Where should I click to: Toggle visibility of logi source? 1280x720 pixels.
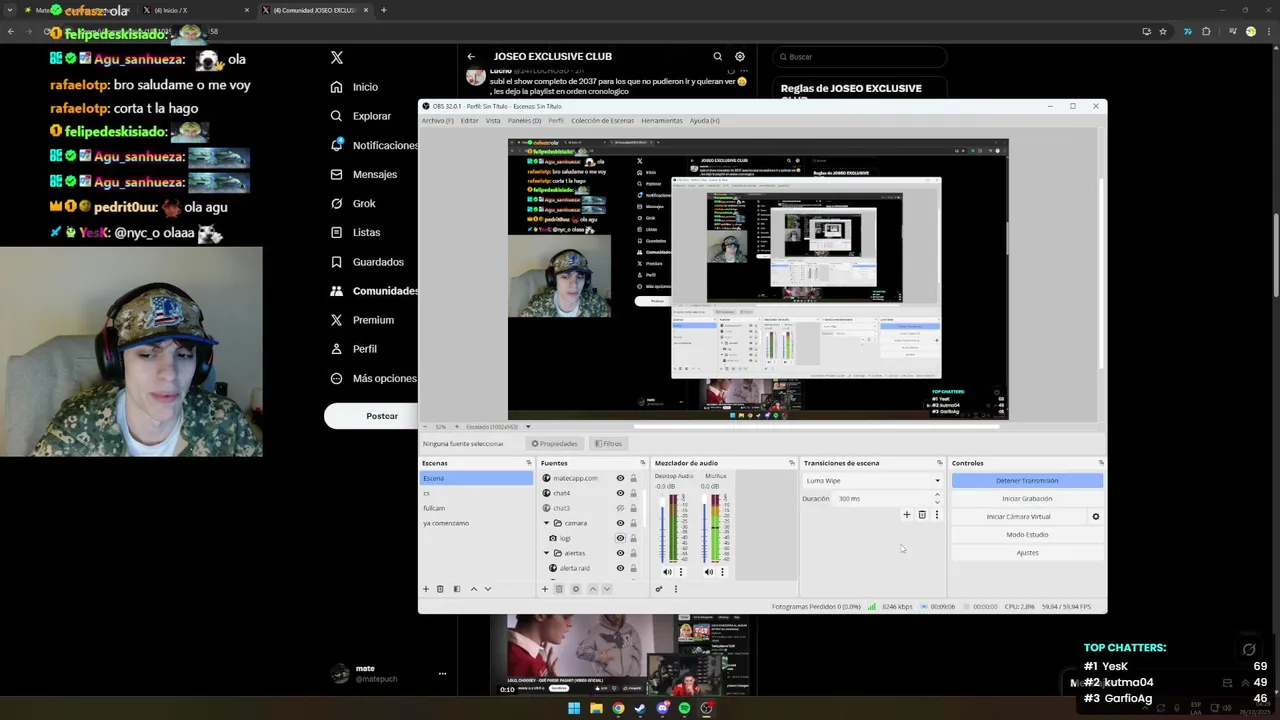pos(620,538)
